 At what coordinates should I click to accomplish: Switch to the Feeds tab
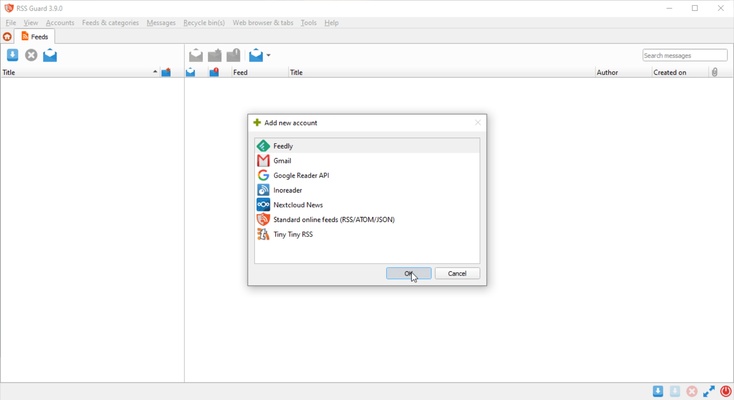[x=35, y=37]
